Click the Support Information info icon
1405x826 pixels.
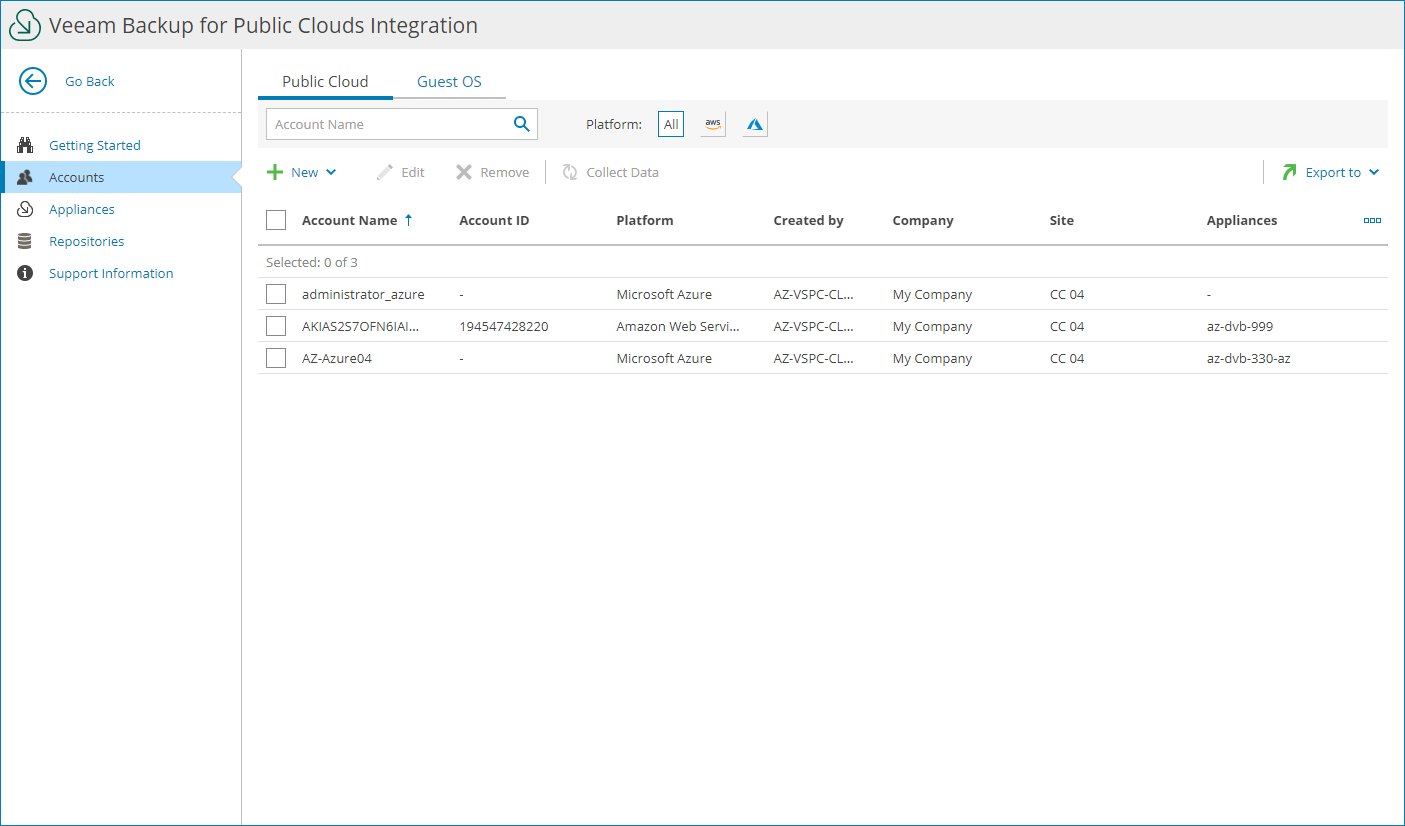pos(26,273)
